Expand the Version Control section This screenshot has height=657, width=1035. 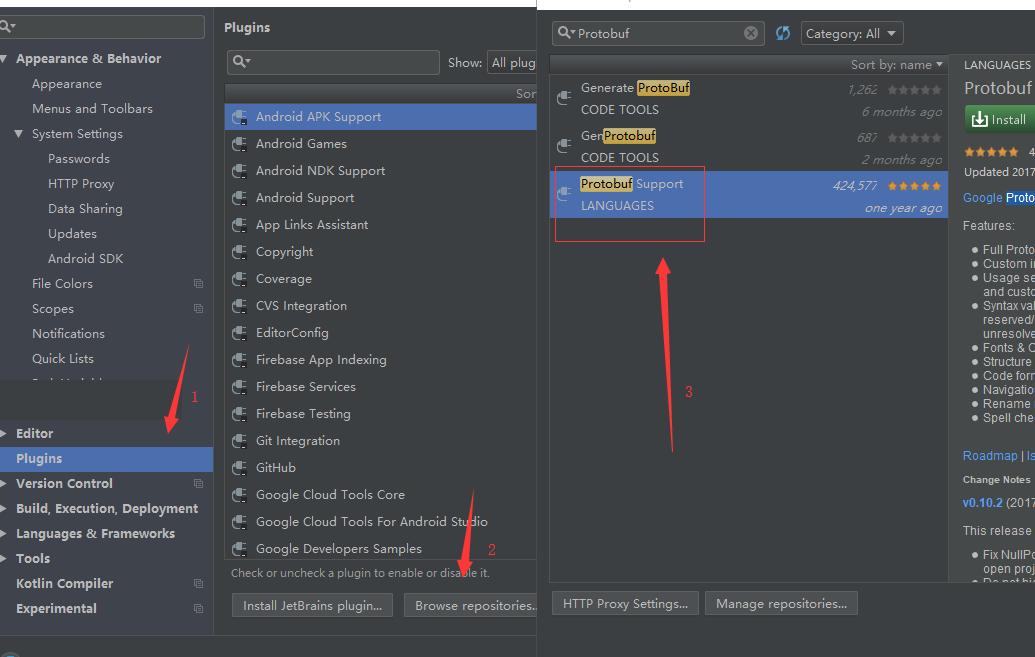point(3,484)
